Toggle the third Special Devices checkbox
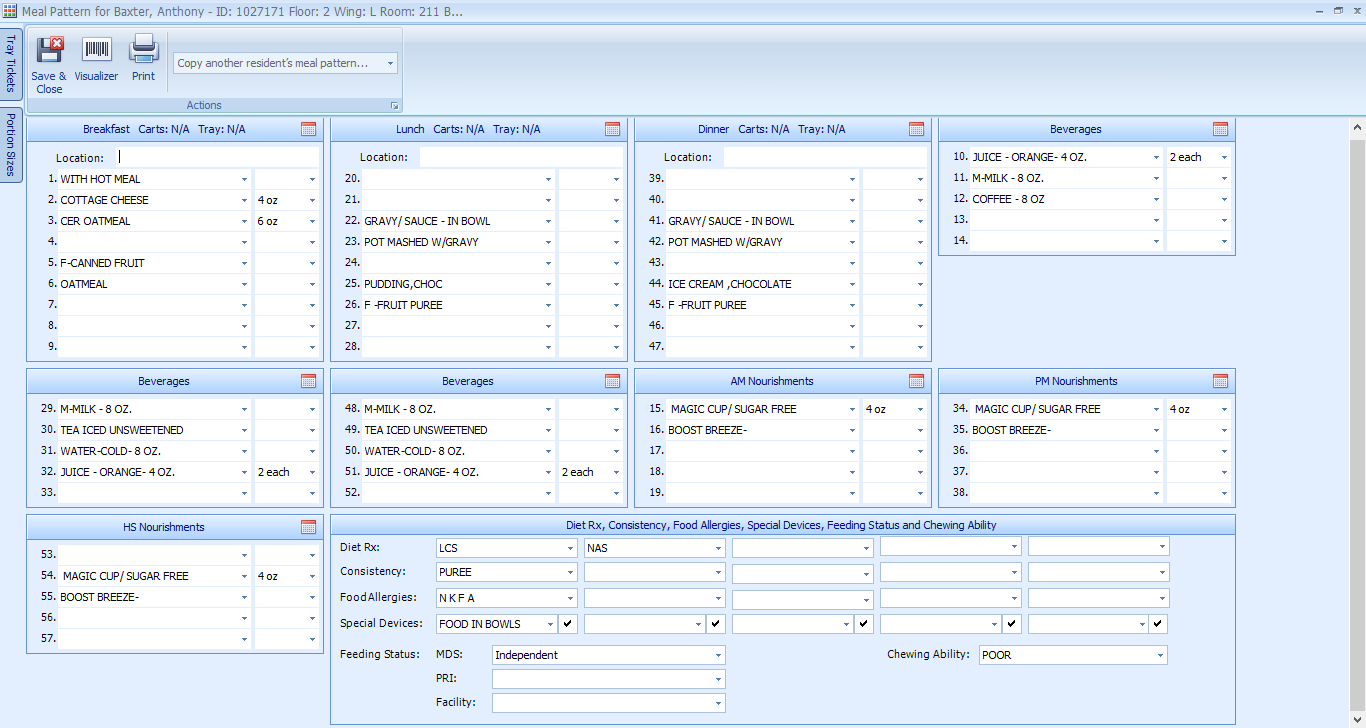The image size is (1366, 728). 863,624
